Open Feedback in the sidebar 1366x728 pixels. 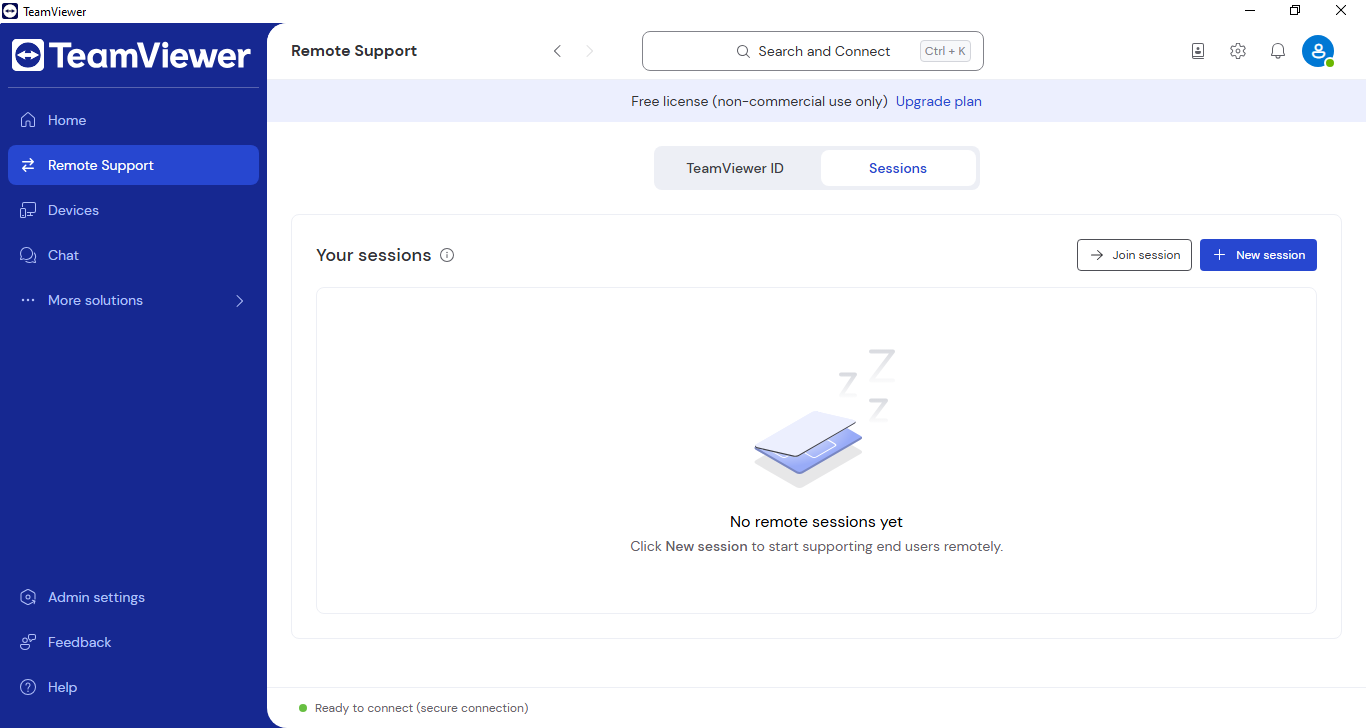[x=79, y=642]
